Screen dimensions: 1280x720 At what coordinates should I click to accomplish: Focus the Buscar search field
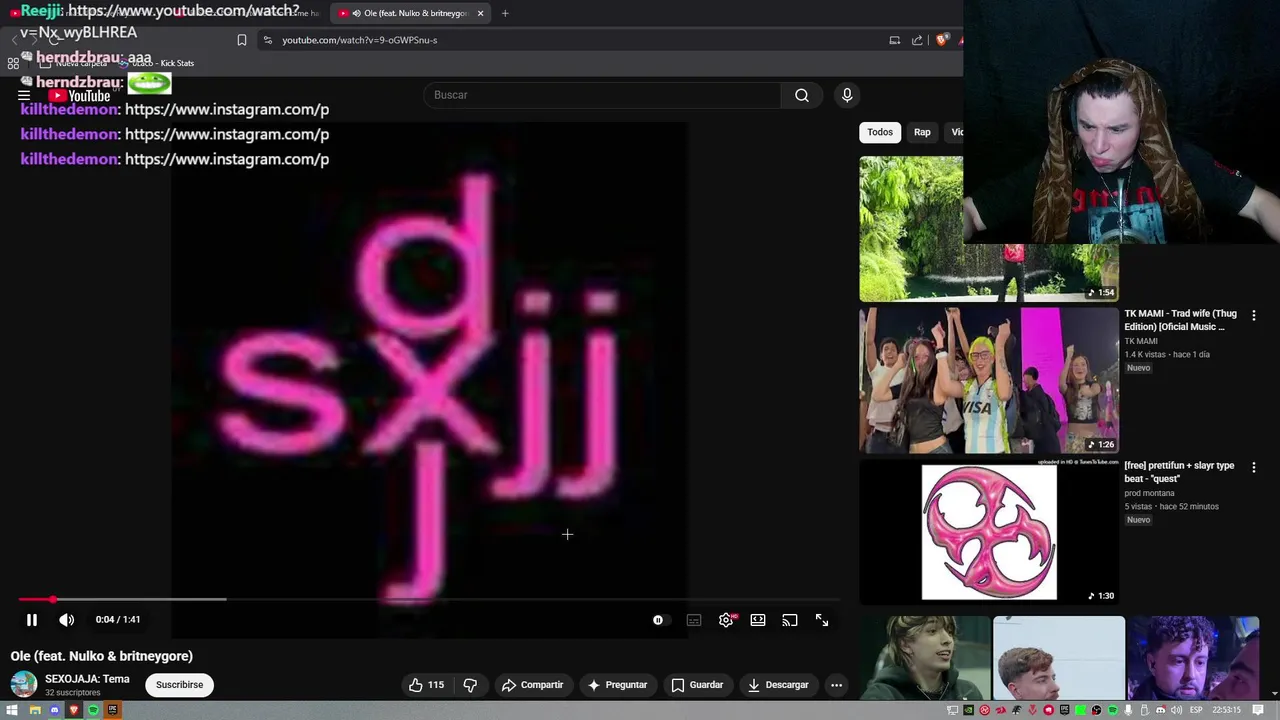pos(602,95)
